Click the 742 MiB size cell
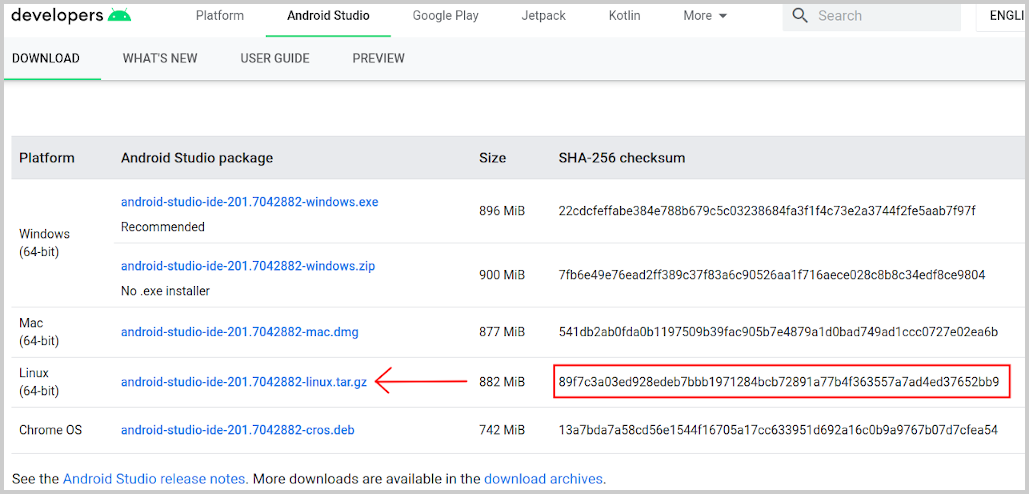Screen dimensions: 1029x494 (x=502, y=430)
